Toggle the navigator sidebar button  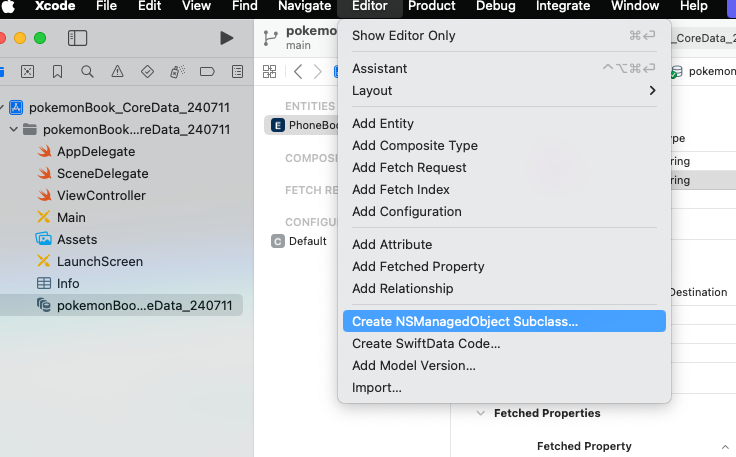pyautogui.click(x=77, y=38)
